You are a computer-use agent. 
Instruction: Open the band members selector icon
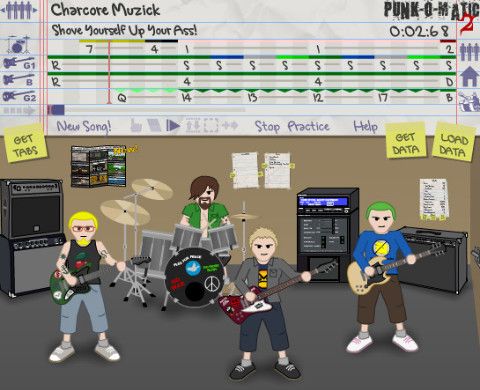(19, 11)
